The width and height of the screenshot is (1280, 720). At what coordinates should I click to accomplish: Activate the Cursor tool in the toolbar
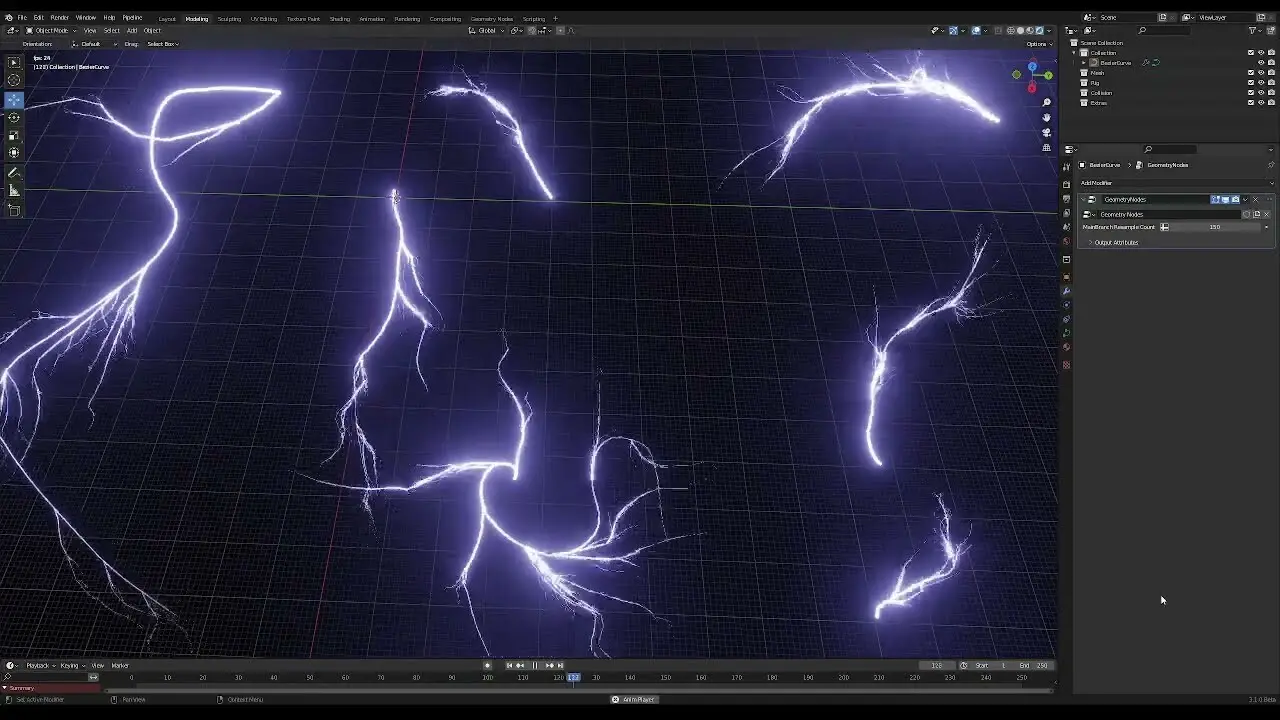[14, 80]
